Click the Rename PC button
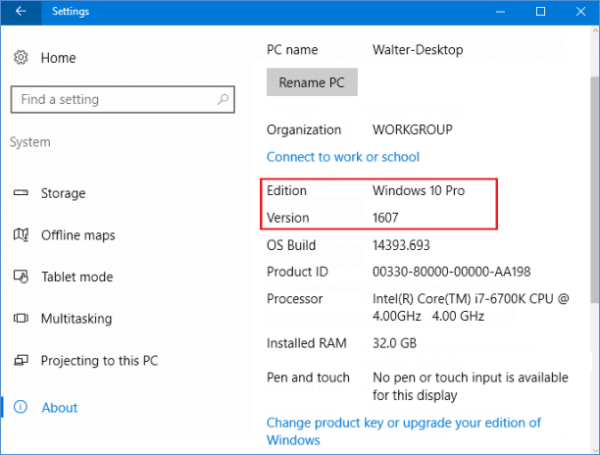 click(312, 82)
